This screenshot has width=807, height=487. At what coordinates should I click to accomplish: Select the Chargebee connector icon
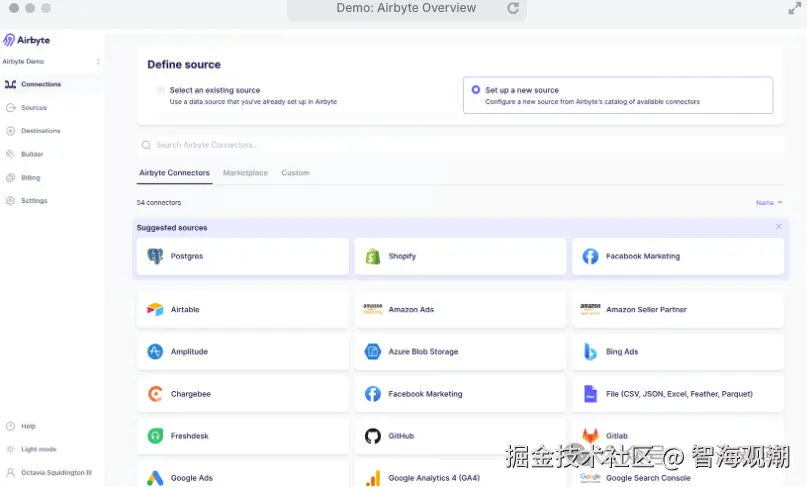pos(155,394)
